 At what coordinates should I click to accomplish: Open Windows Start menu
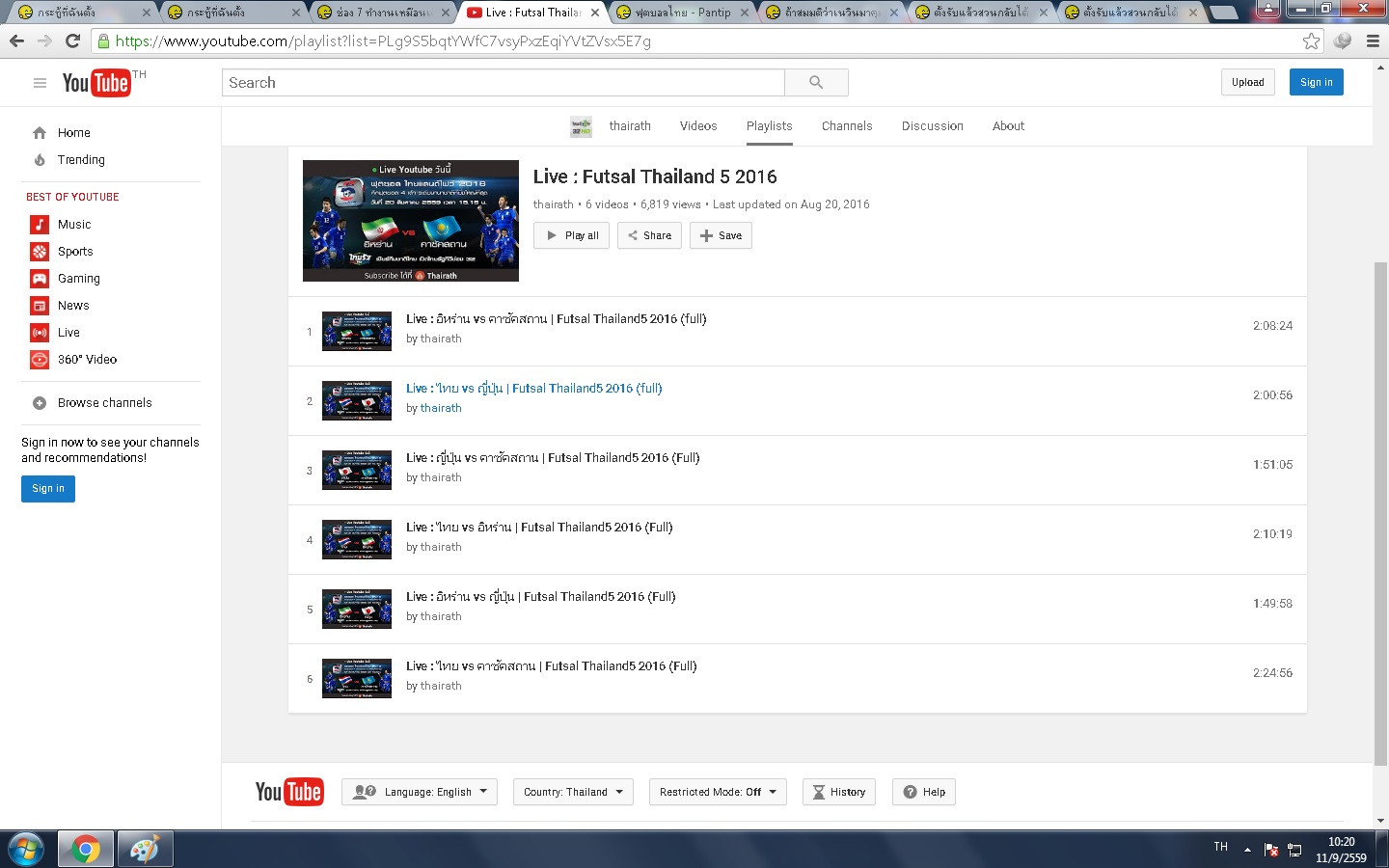click(x=26, y=850)
